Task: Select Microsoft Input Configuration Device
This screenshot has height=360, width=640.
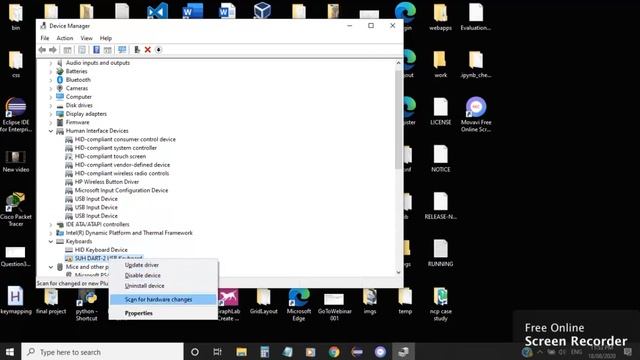Action: 121,191
